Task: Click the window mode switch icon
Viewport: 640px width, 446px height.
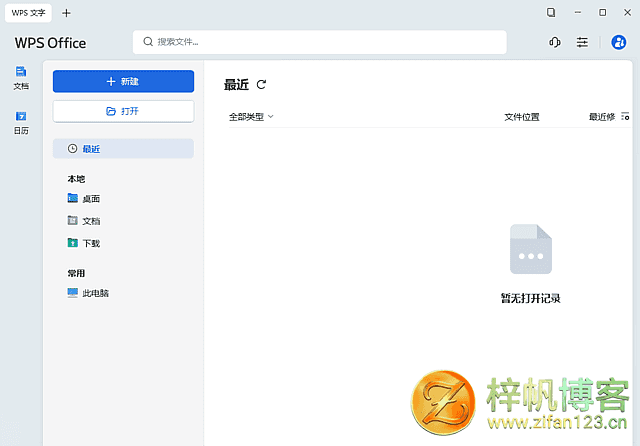Action: point(551,13)
